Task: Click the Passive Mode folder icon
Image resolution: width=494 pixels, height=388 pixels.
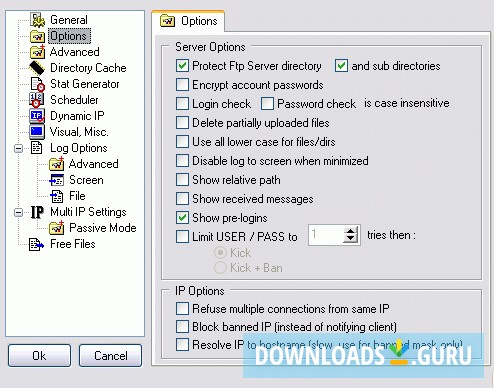Action: 56,228
